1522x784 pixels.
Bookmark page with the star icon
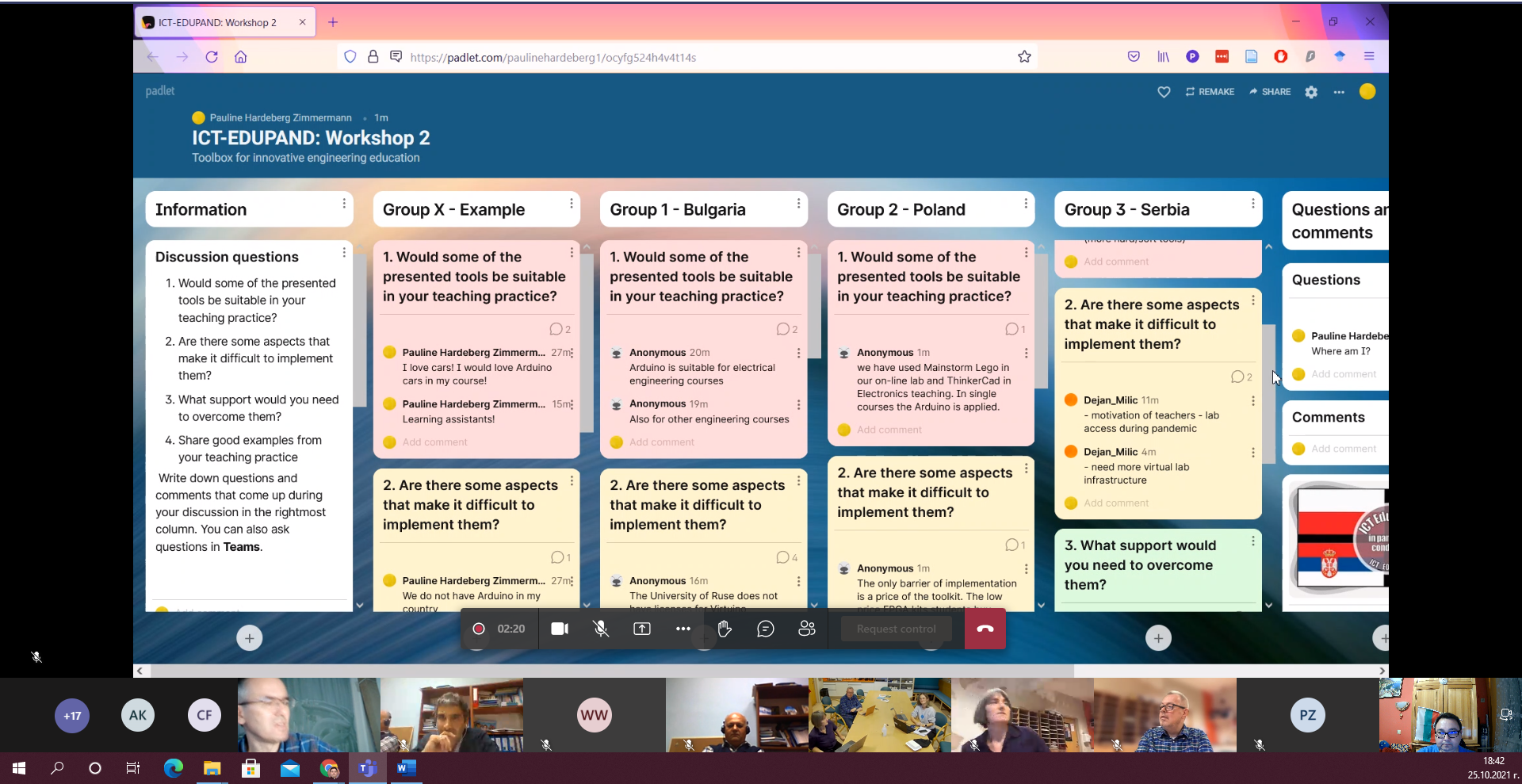pos(1024,57)
